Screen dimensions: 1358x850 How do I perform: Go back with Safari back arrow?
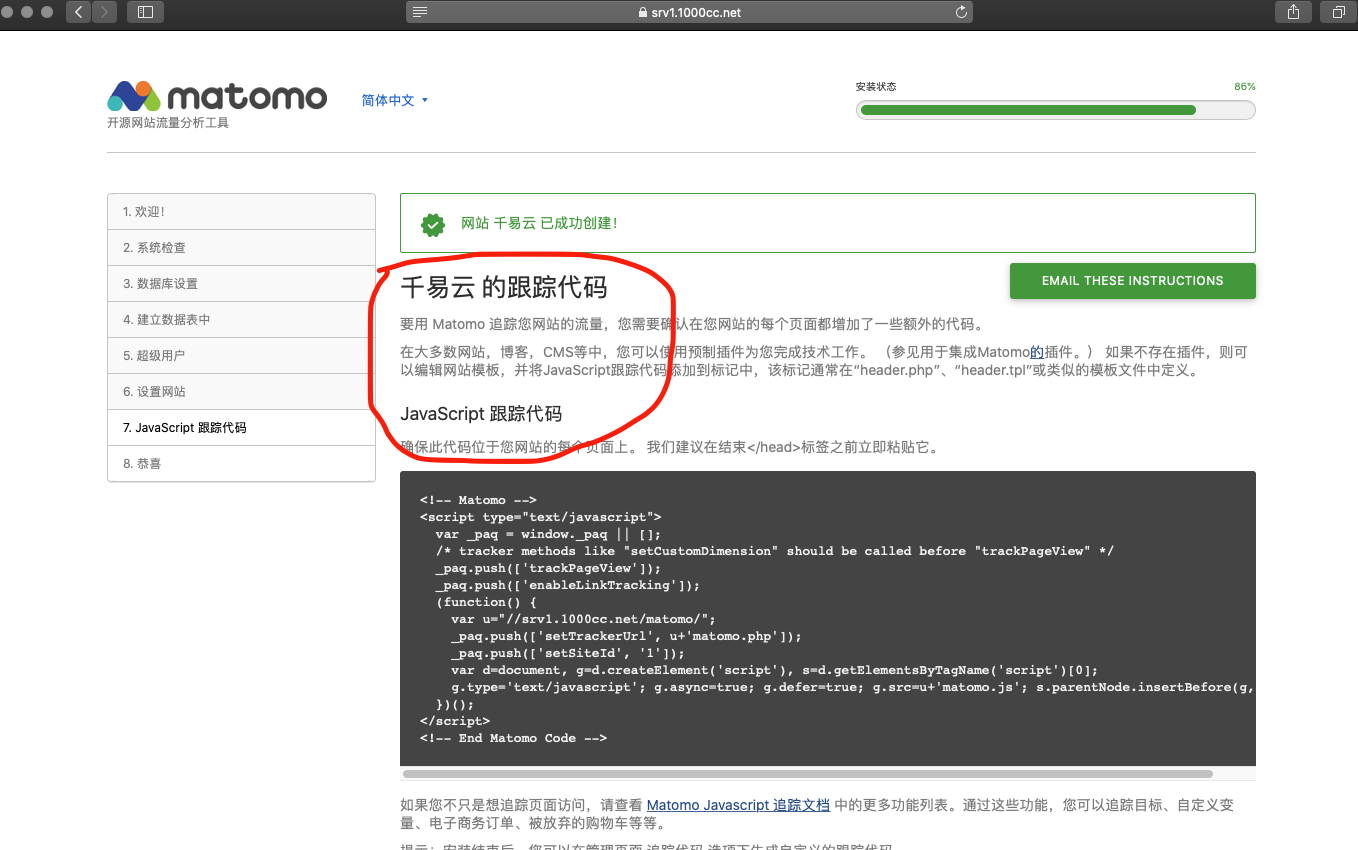(x=79, y=12)
